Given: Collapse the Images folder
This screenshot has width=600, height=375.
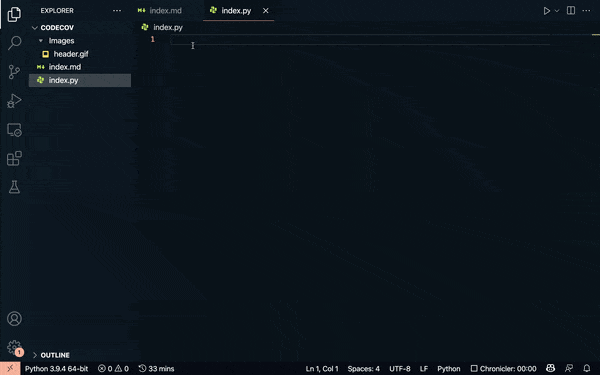Looking at the screenshot, I should pyautogui.click(x=61, y=41).
